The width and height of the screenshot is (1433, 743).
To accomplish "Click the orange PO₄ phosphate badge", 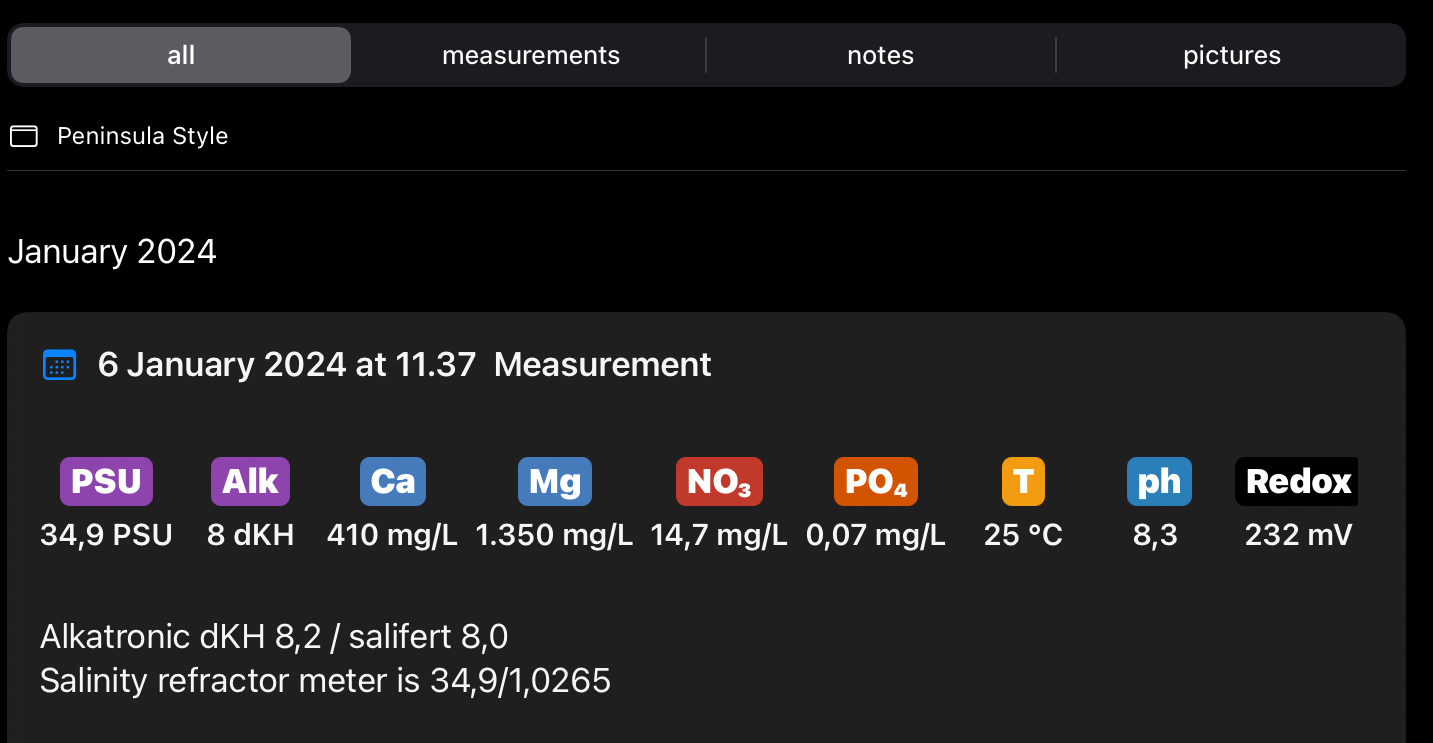I will [x=875, y=482].
